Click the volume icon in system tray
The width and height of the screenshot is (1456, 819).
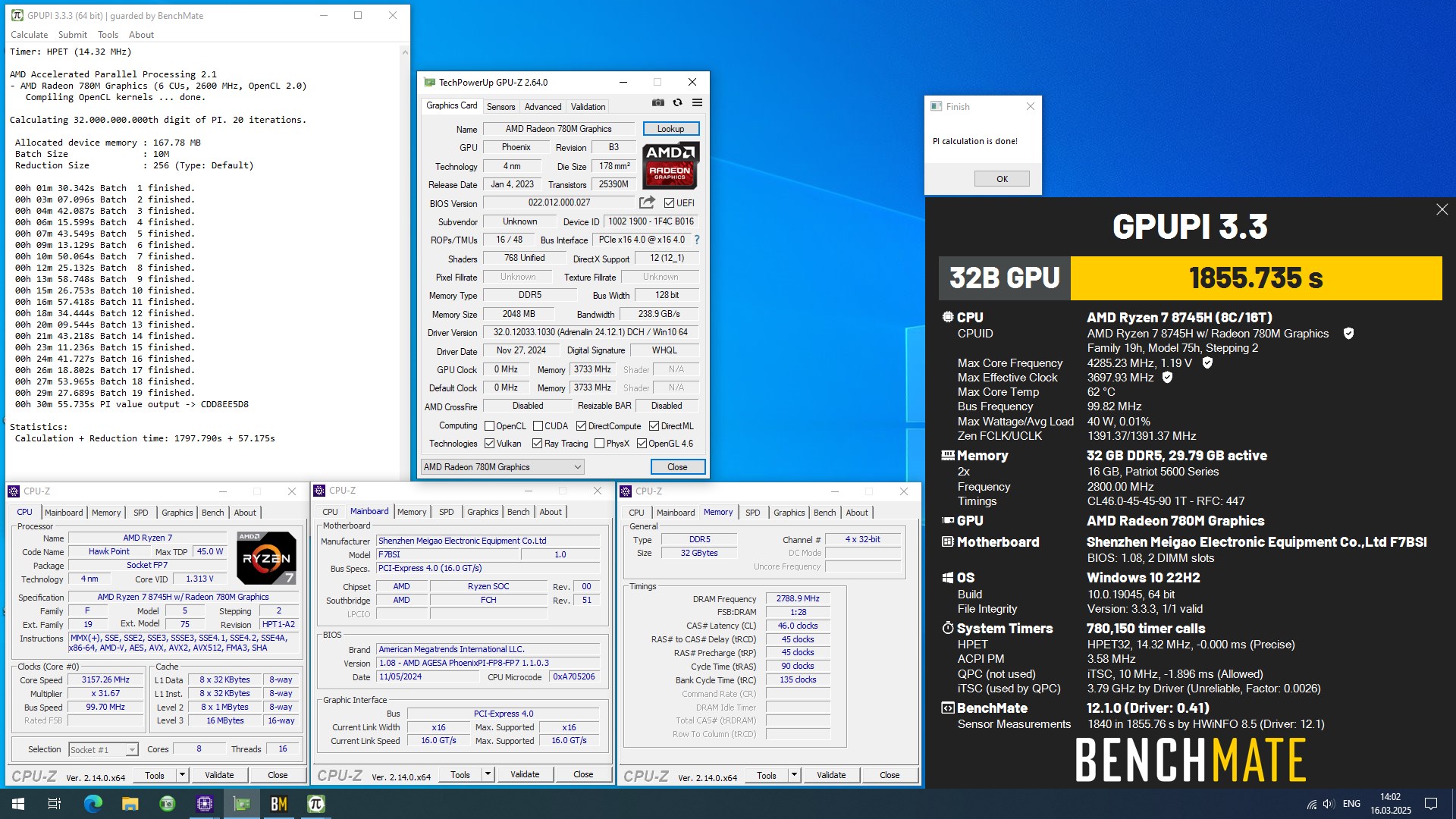tap(1329, 804)
